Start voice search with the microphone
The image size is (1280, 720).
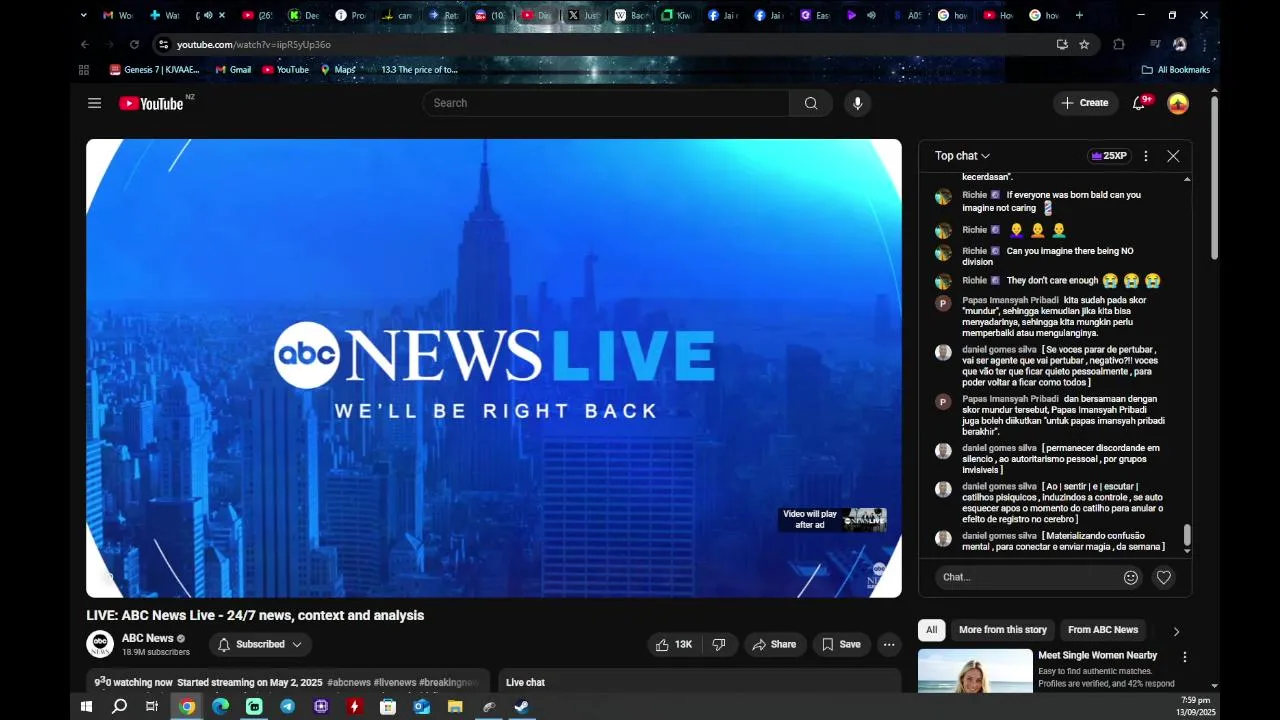[x=857, y=103]
